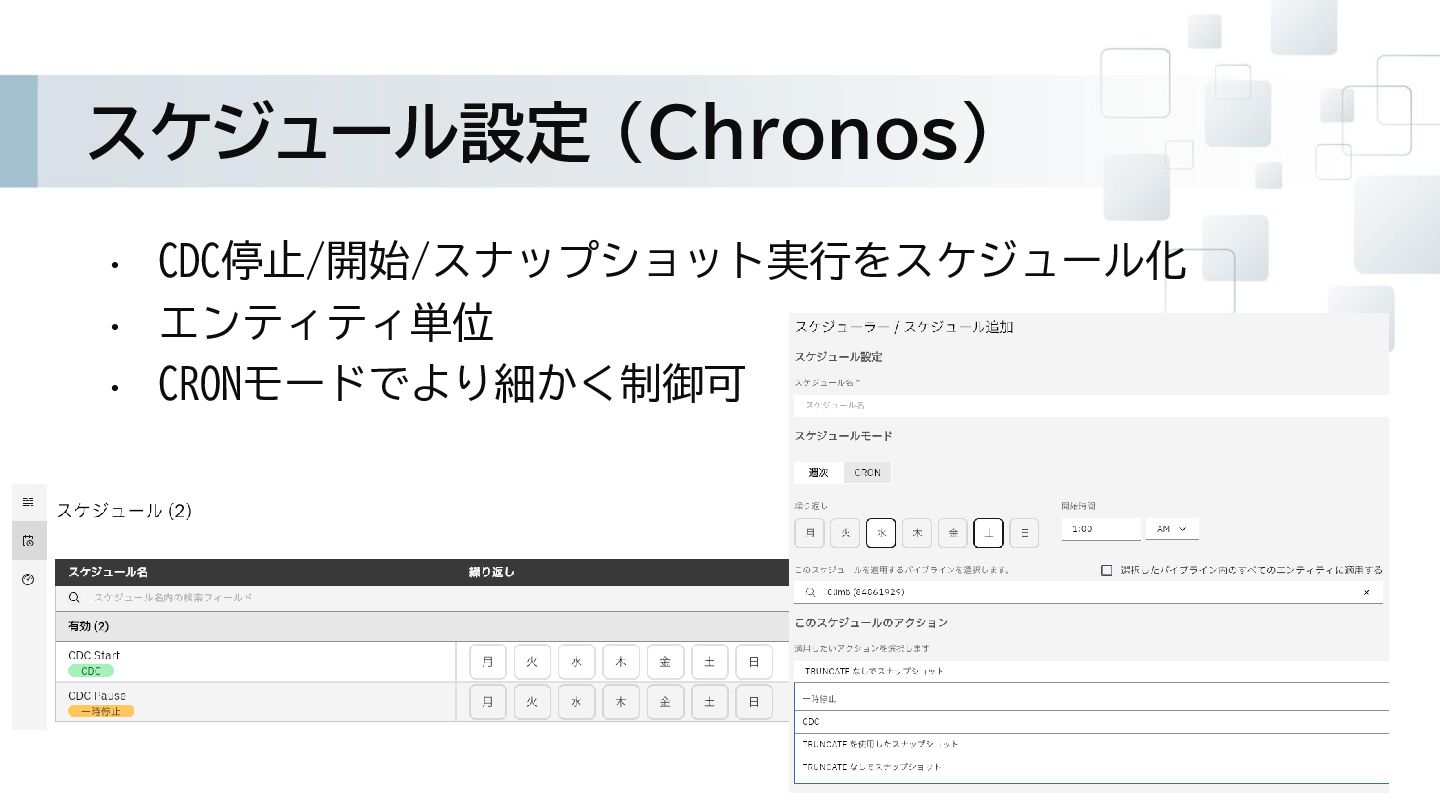Click the schedule name search field
This screenshot has height=810, width=1440.
pyautogui.click(x=422, y=598)
